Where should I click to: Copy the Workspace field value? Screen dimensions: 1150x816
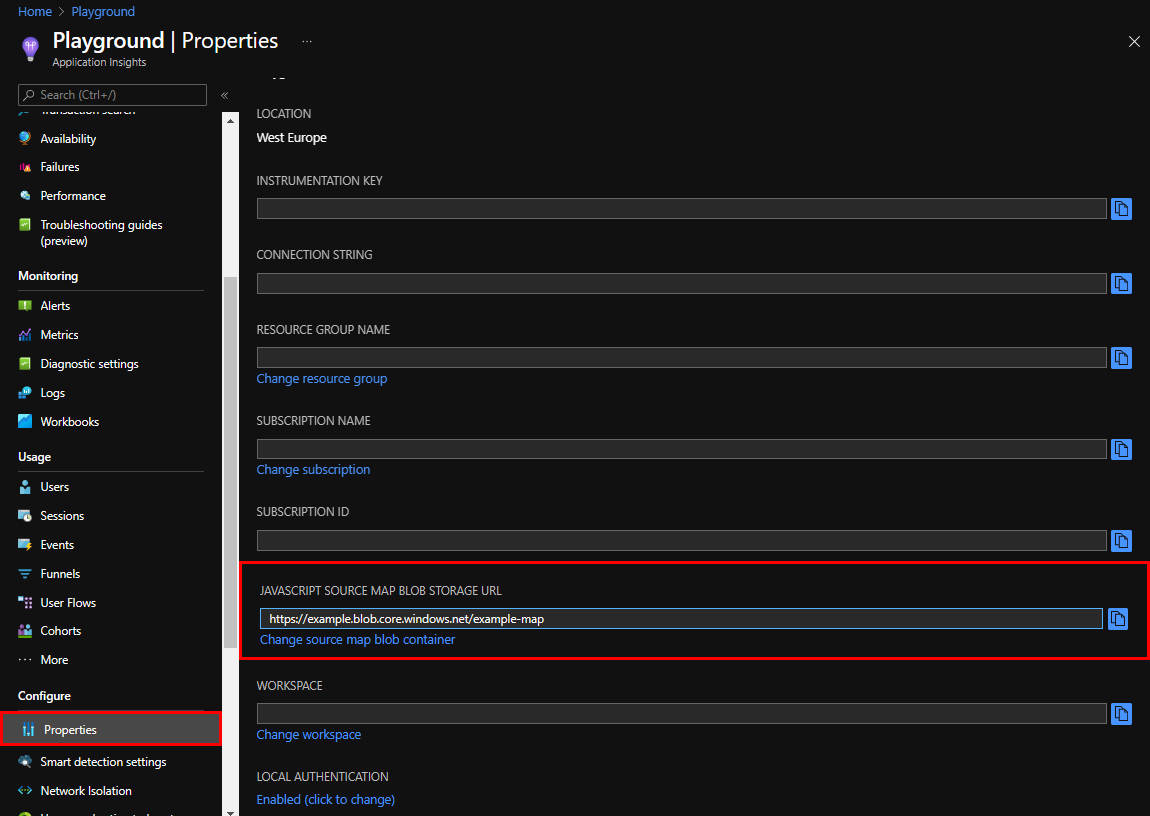tap(1121, 714)
